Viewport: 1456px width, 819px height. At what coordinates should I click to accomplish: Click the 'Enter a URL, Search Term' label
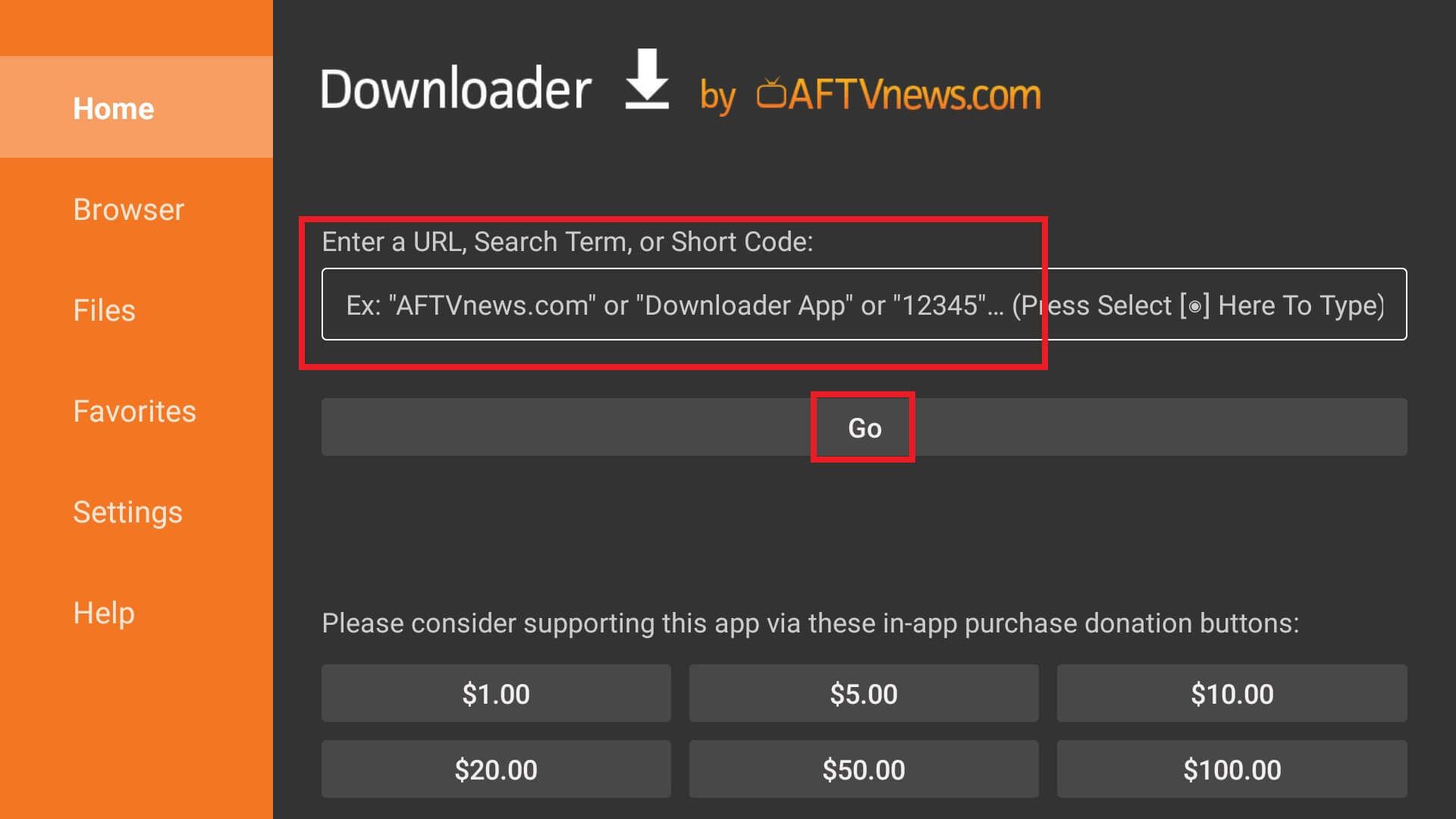pyautogui.click(x=567, y=242)
